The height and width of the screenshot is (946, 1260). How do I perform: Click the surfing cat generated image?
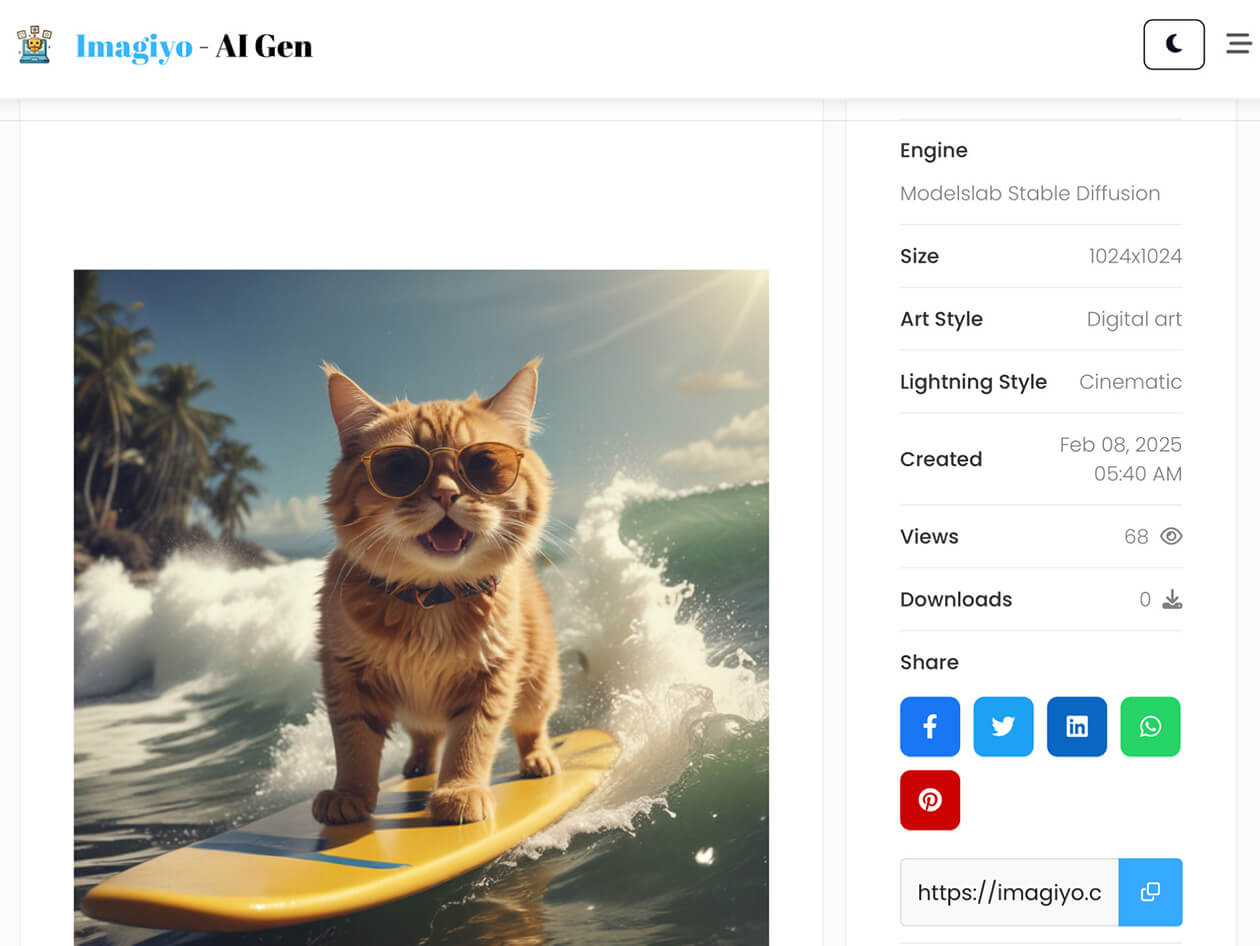(421, 600)
